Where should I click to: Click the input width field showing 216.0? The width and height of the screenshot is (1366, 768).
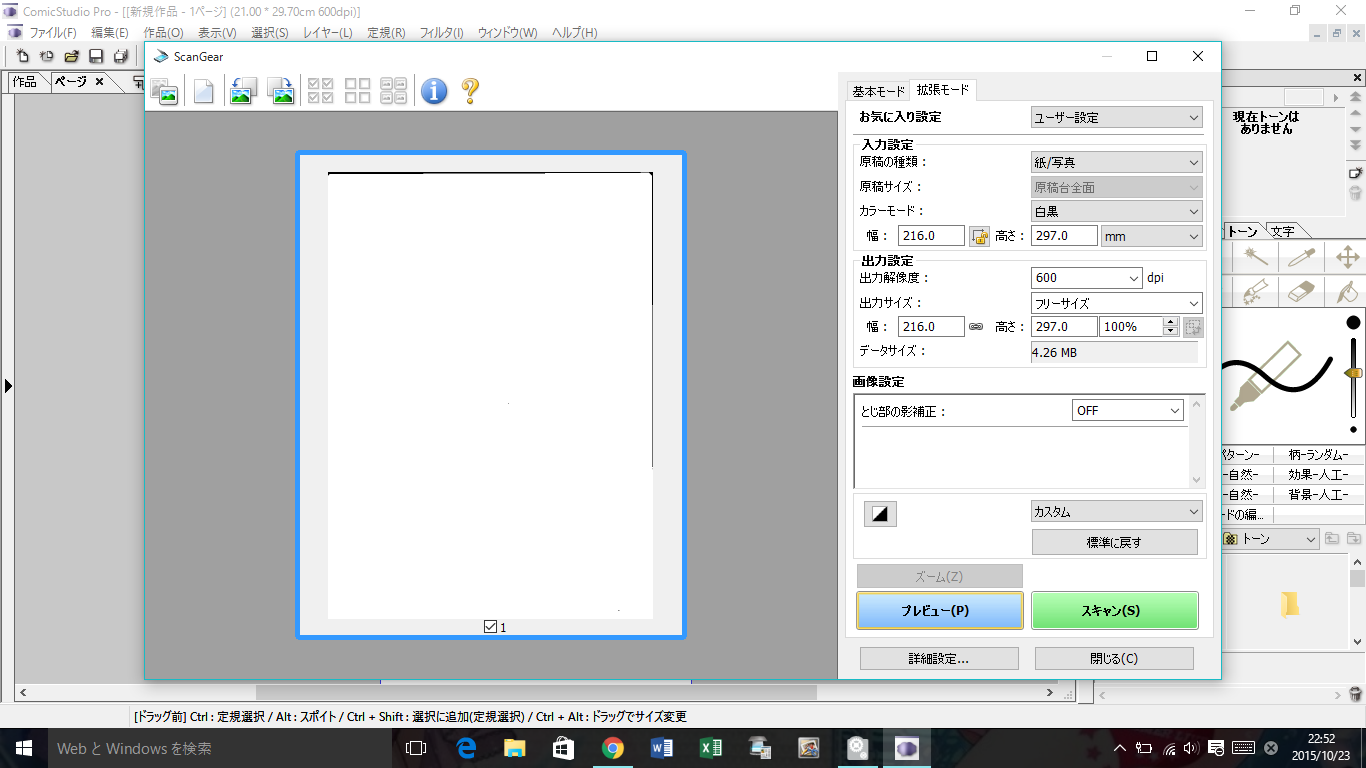click(x=932, y=236)
